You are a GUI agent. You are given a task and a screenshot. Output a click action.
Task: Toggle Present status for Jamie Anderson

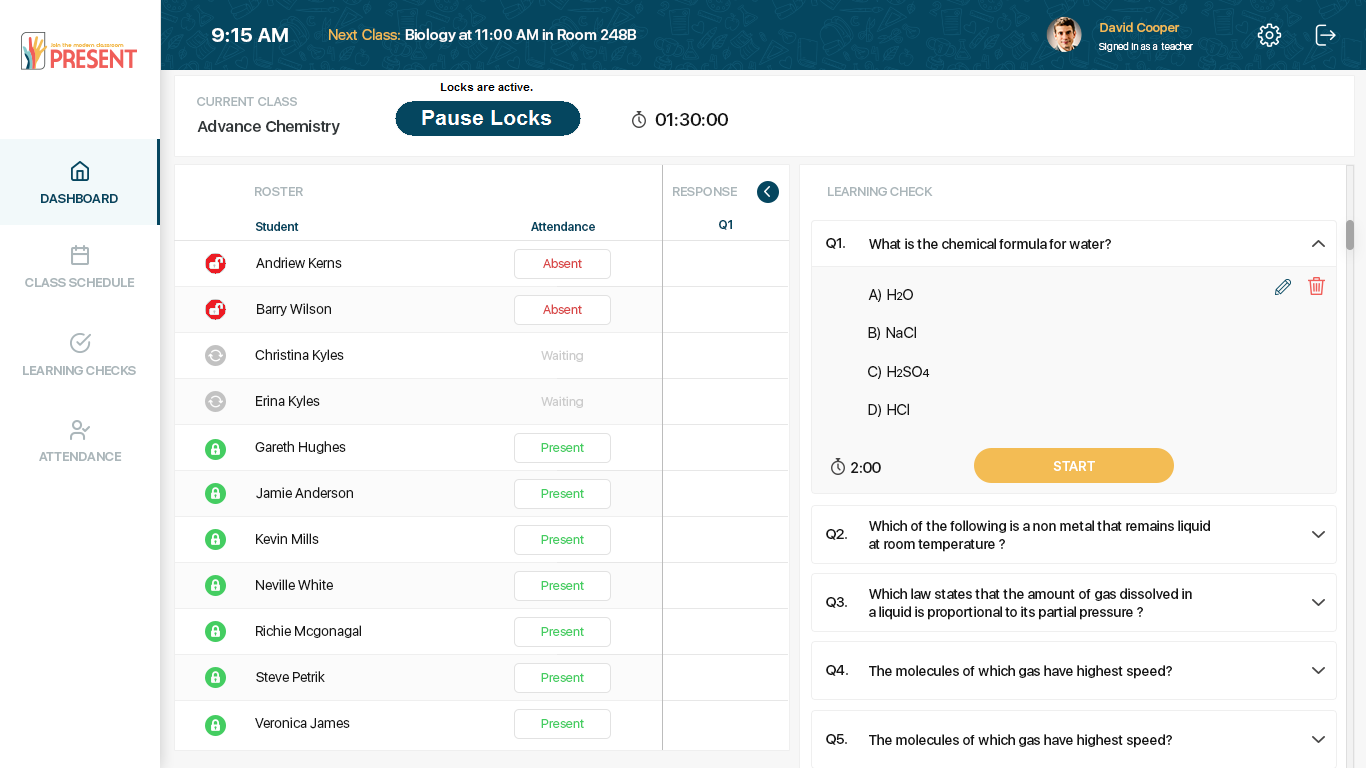point(562,494)
